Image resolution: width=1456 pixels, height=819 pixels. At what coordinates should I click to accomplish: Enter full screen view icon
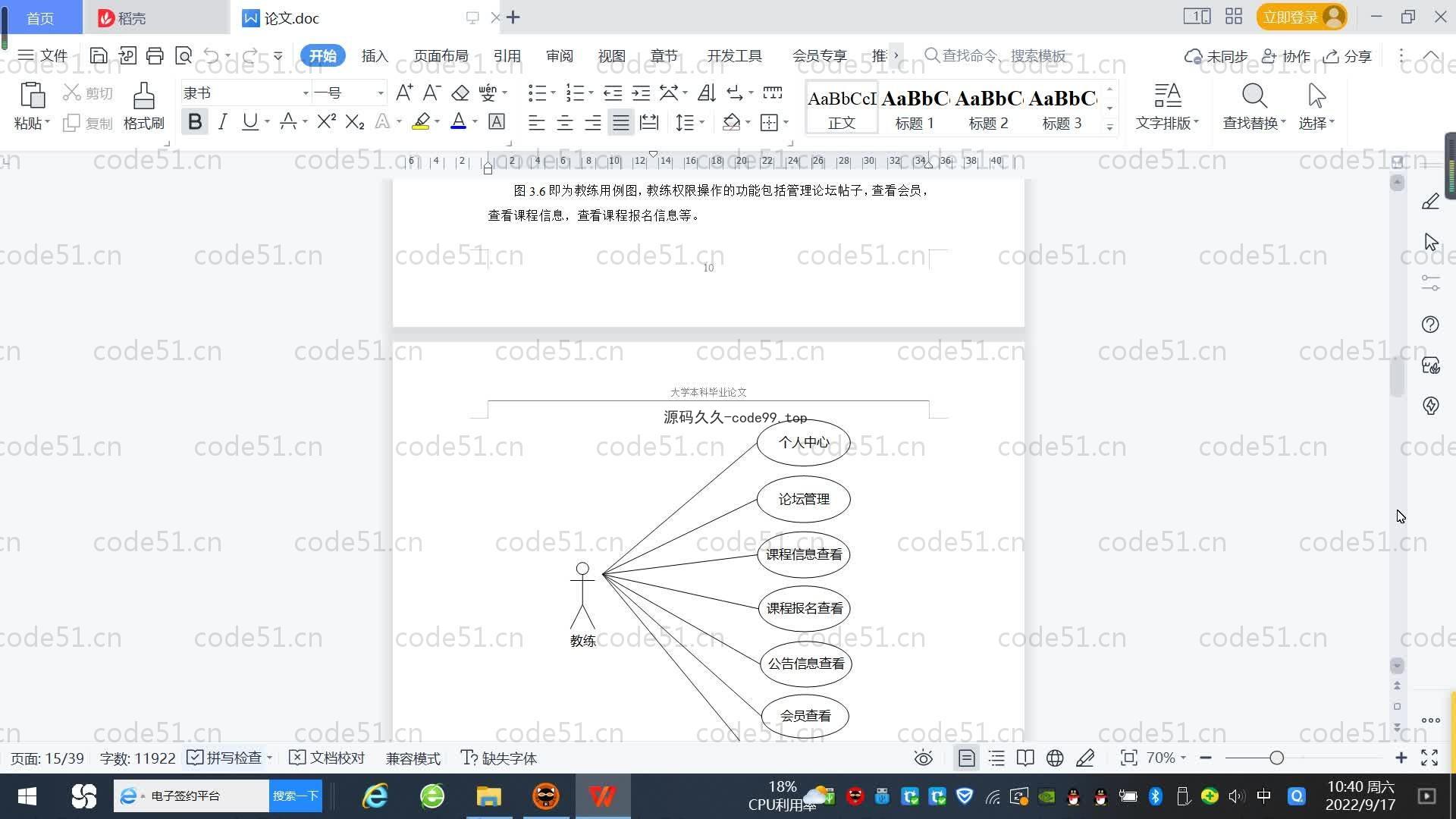(1429, 758)
